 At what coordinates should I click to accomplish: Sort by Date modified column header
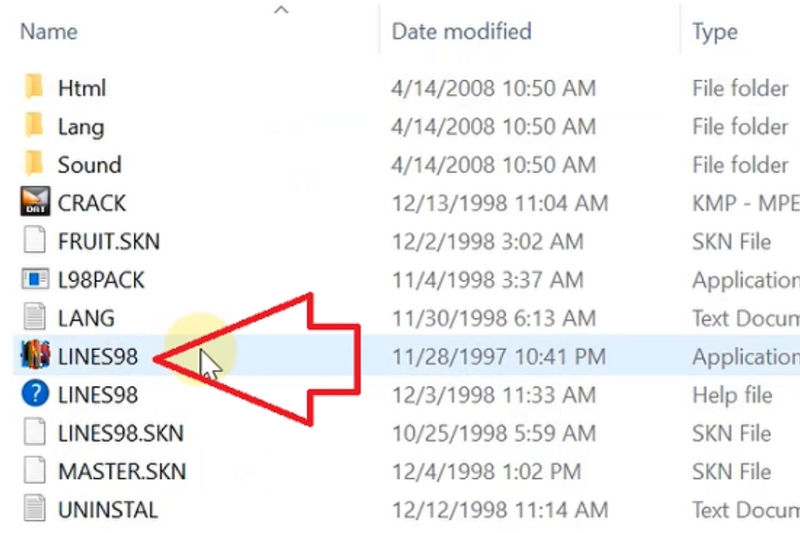click(x=461, y=31)
